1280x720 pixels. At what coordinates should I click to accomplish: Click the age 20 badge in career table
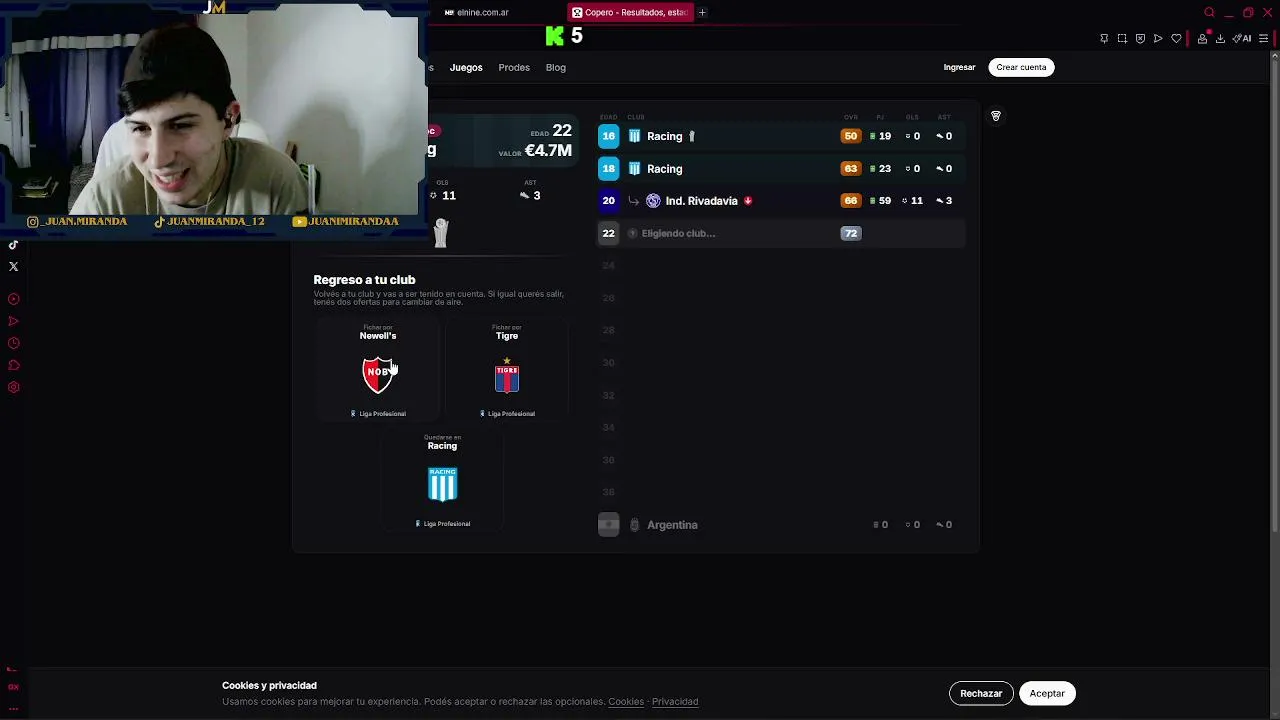(x=608, y=201)
